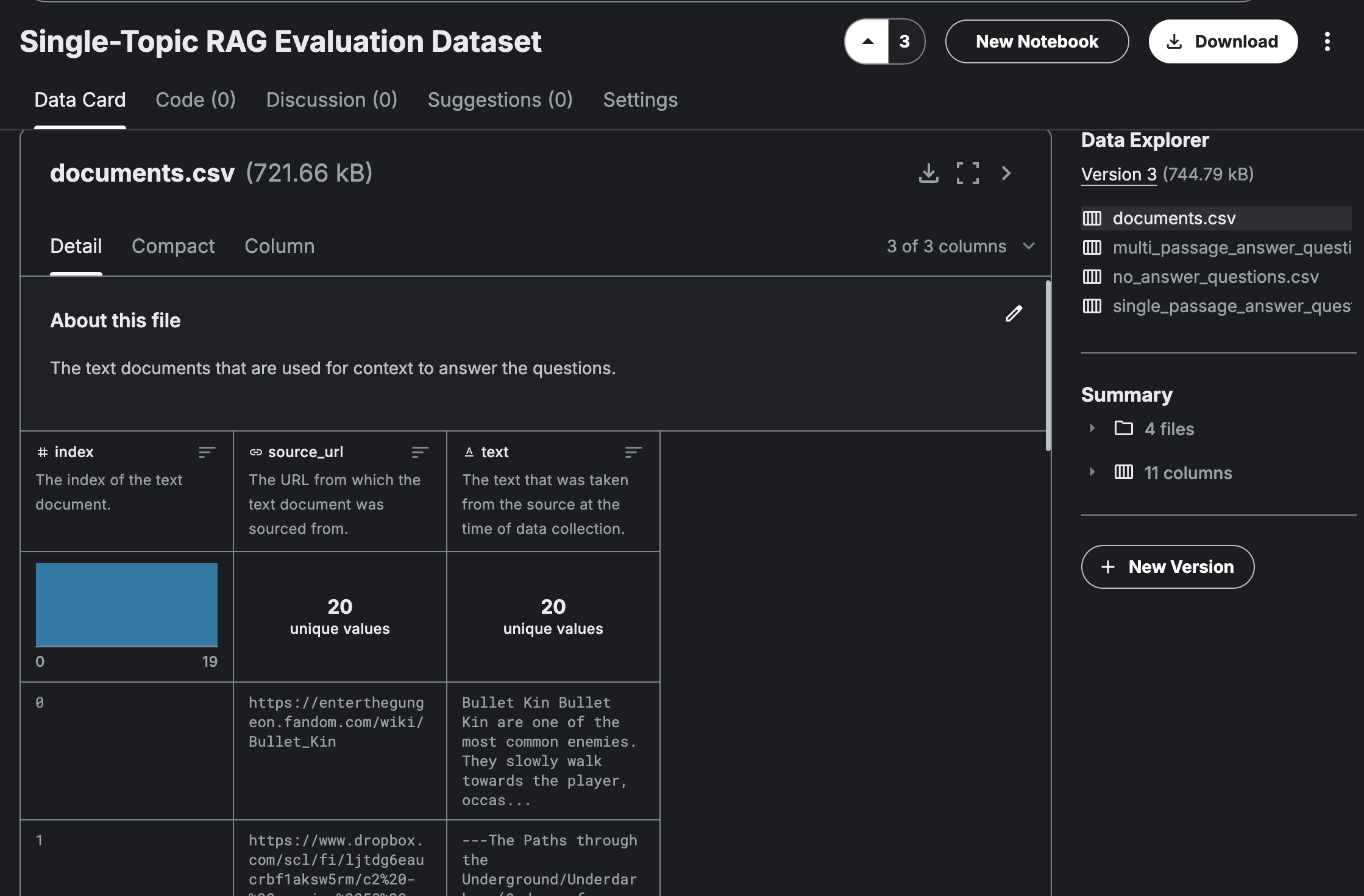Click the index column header name
Screen dimensions: 1364x896
coord(74,452)
